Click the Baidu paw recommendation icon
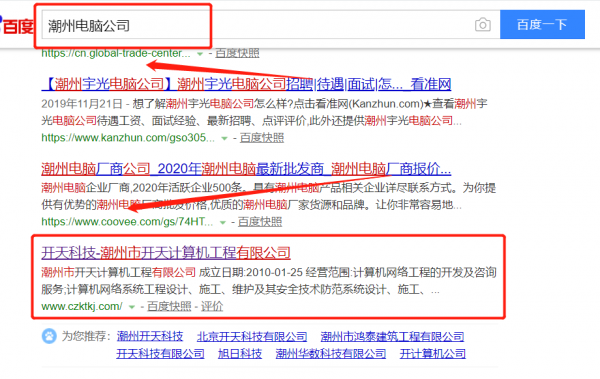Image resolution: width=600 pixels, height=379 pixels. pyautogui.click(x=49, y=336)
